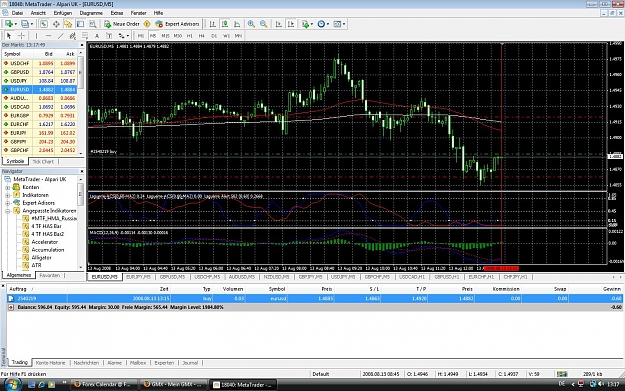This screenshot has width=625, height=391.
Task: Toggle the Expert Advisors button
Action: (x=177, y=24)
